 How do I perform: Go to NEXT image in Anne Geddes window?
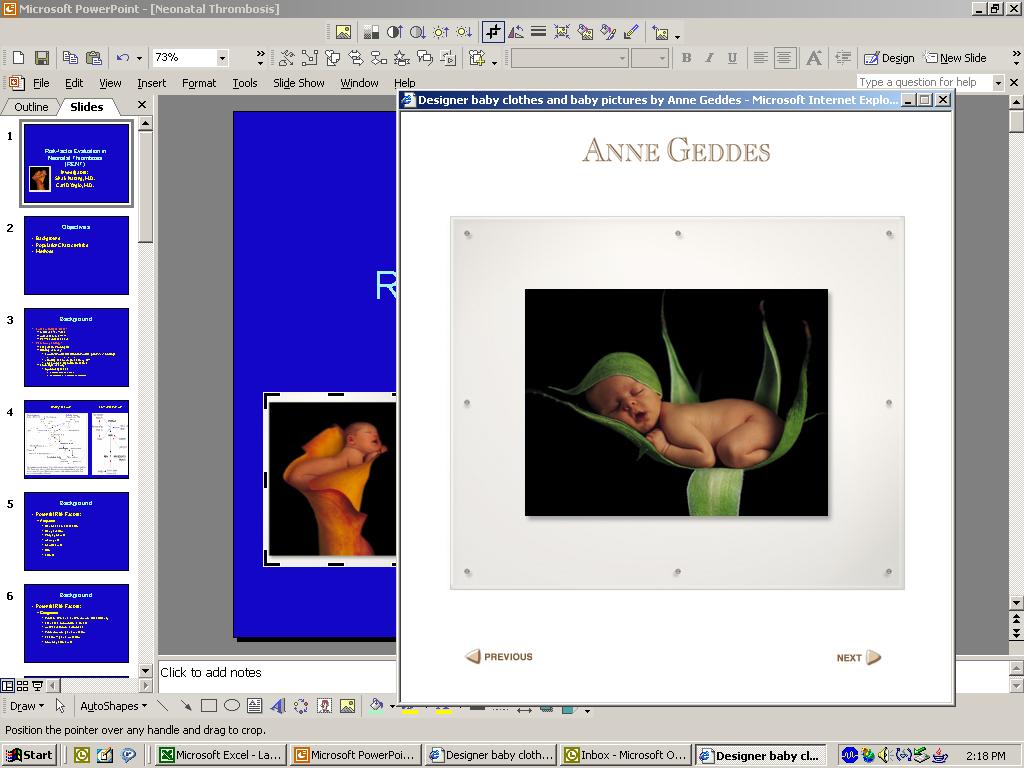click(x=859, y=658)
